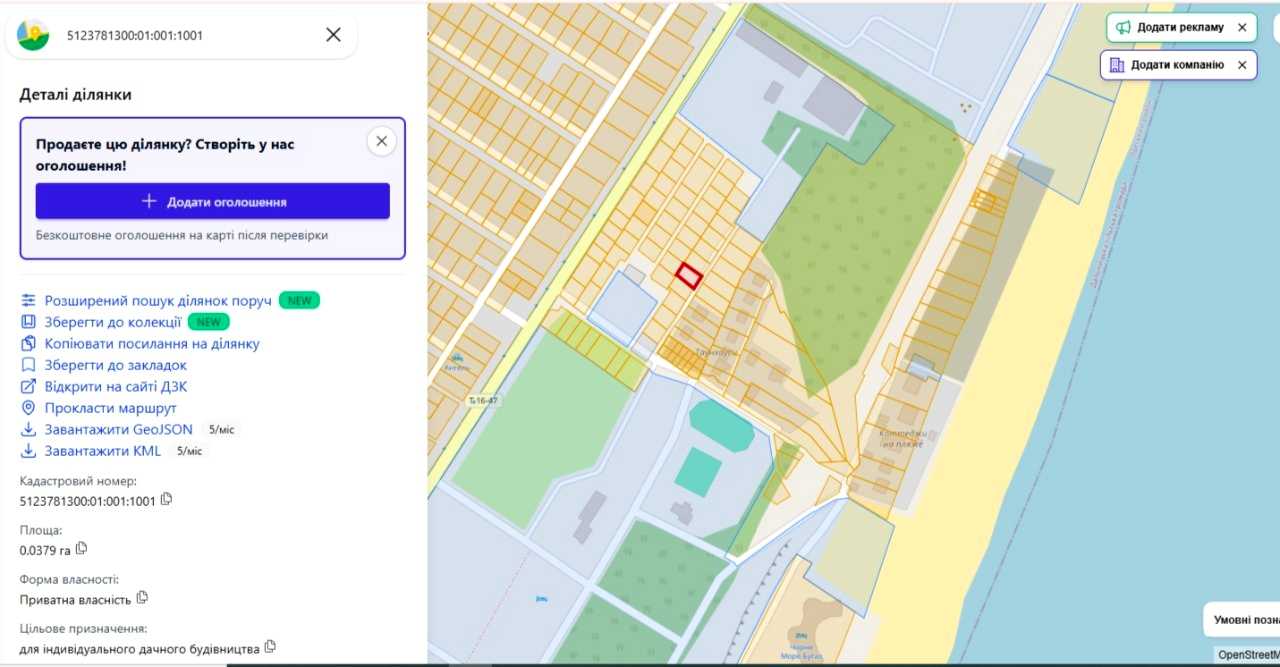Copy the cadastral number under 'Кадастровий номер'
This screenshot has width=1280, height=667.
pos(167,499)
